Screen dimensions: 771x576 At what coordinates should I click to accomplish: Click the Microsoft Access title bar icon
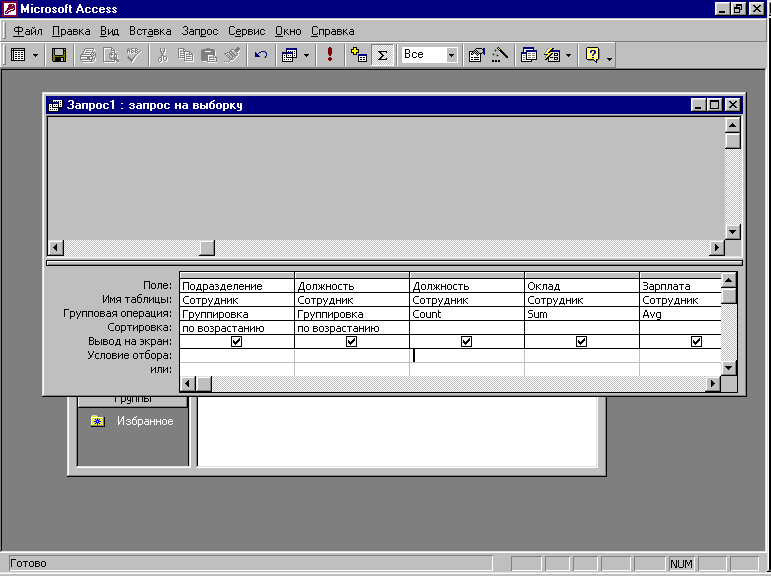tap(9, 8)
